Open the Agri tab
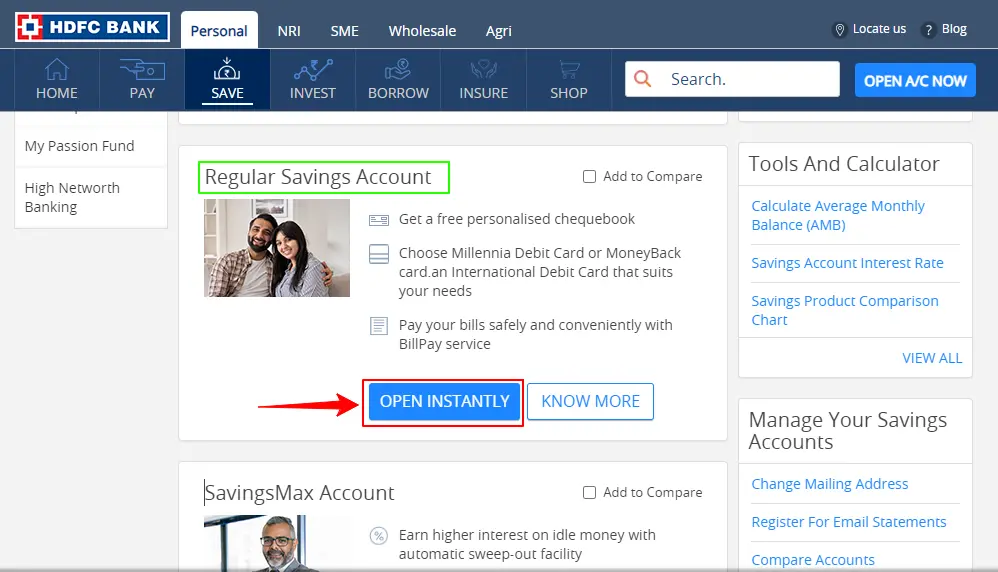 coord(498,31)
